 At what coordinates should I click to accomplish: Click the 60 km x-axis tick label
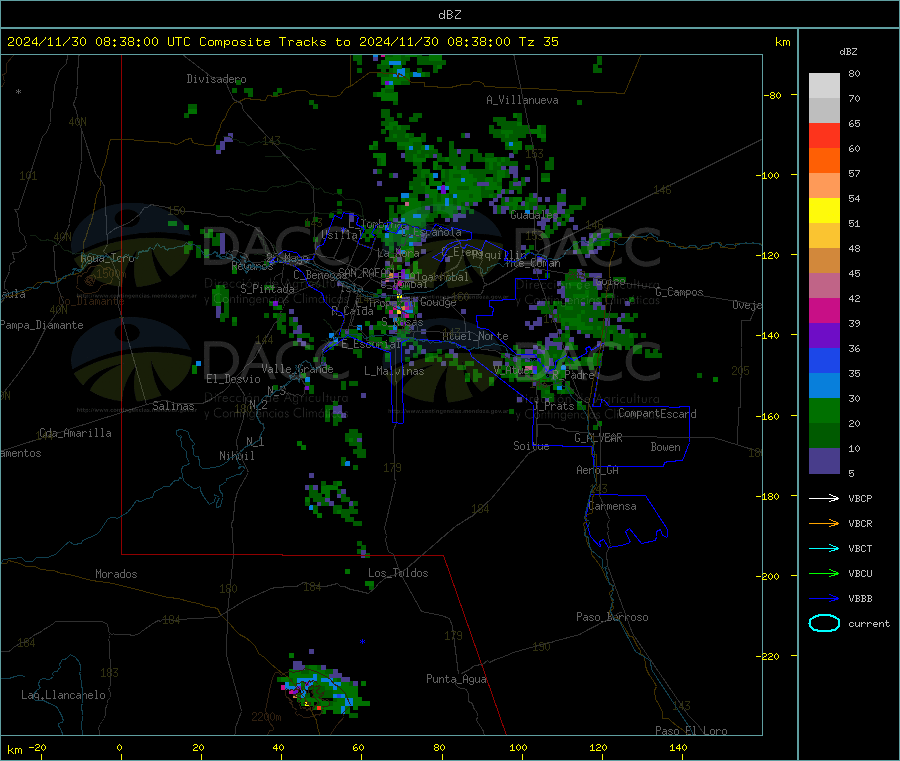click(358, 747)
